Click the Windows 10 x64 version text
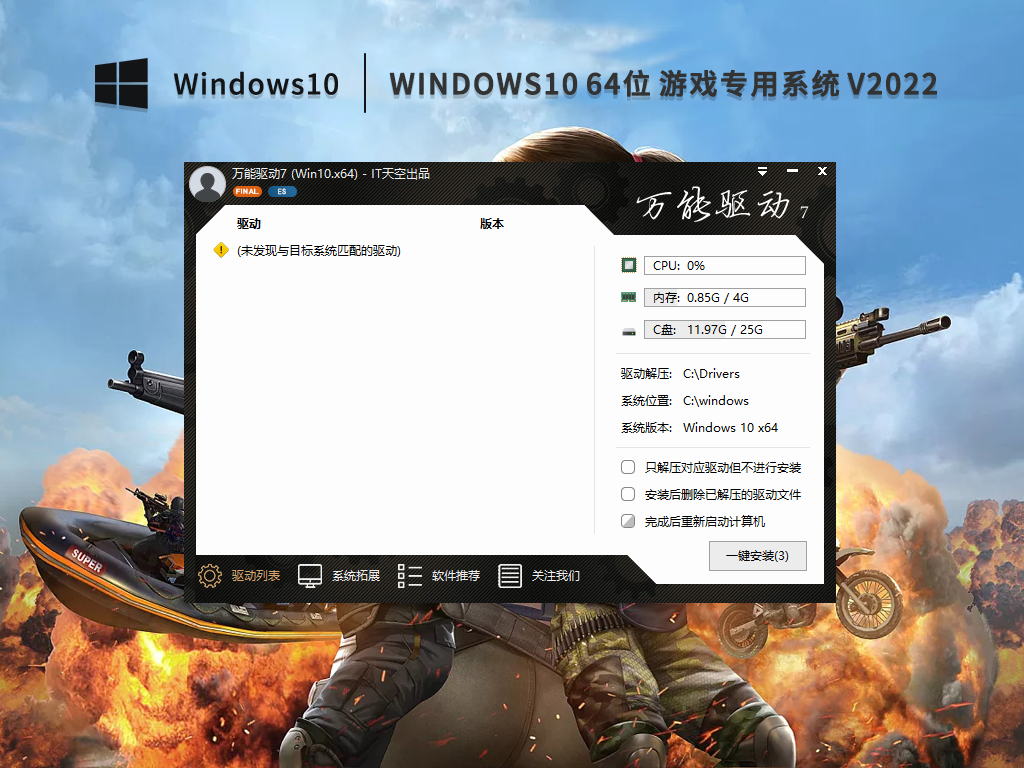The image size is (1024, 768). pyautogui.click(x=730, y=428)
